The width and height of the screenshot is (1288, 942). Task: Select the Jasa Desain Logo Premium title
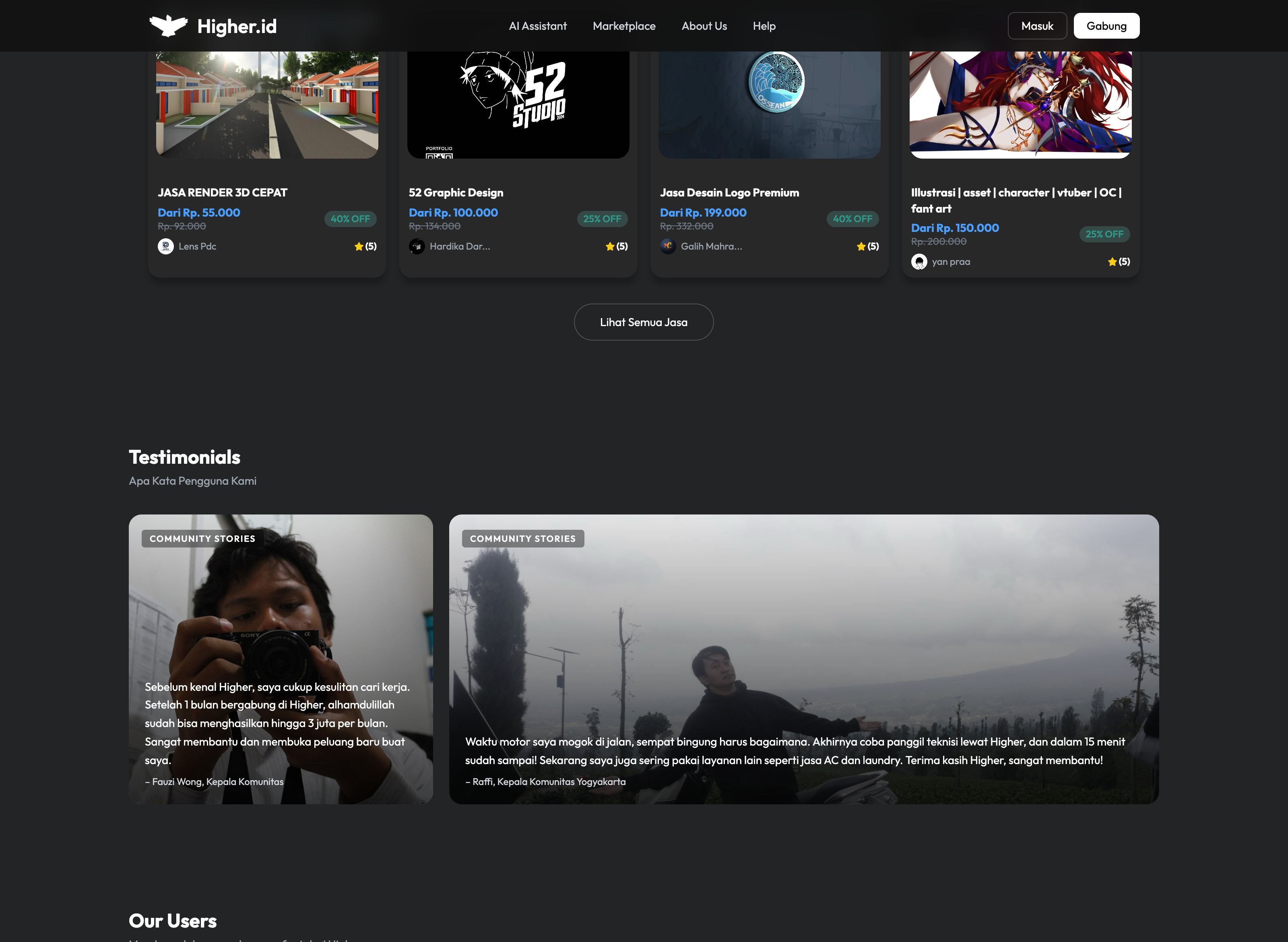click(x=729, y=193)
